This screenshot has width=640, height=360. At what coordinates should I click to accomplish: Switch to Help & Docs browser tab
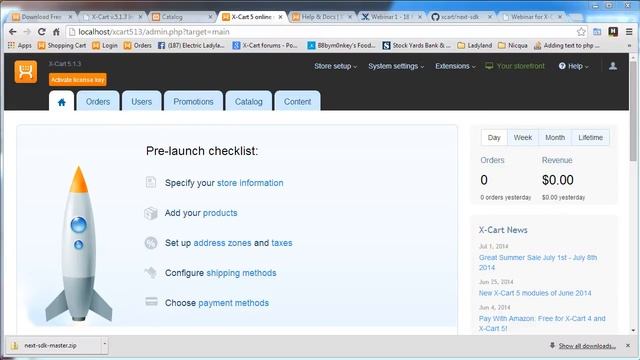[x=322, y=17]
